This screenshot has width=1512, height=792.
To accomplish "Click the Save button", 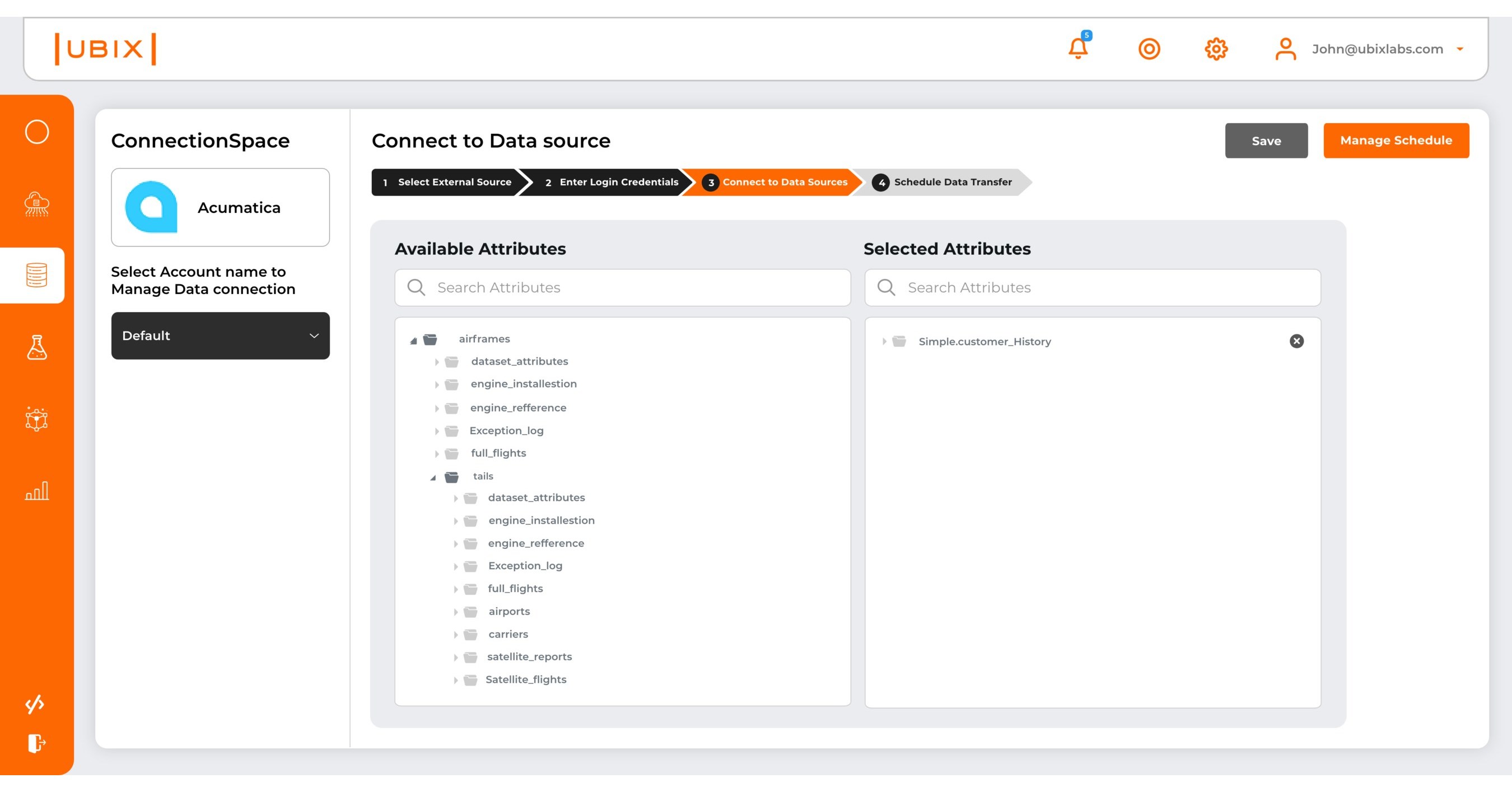I will 1266,141.
